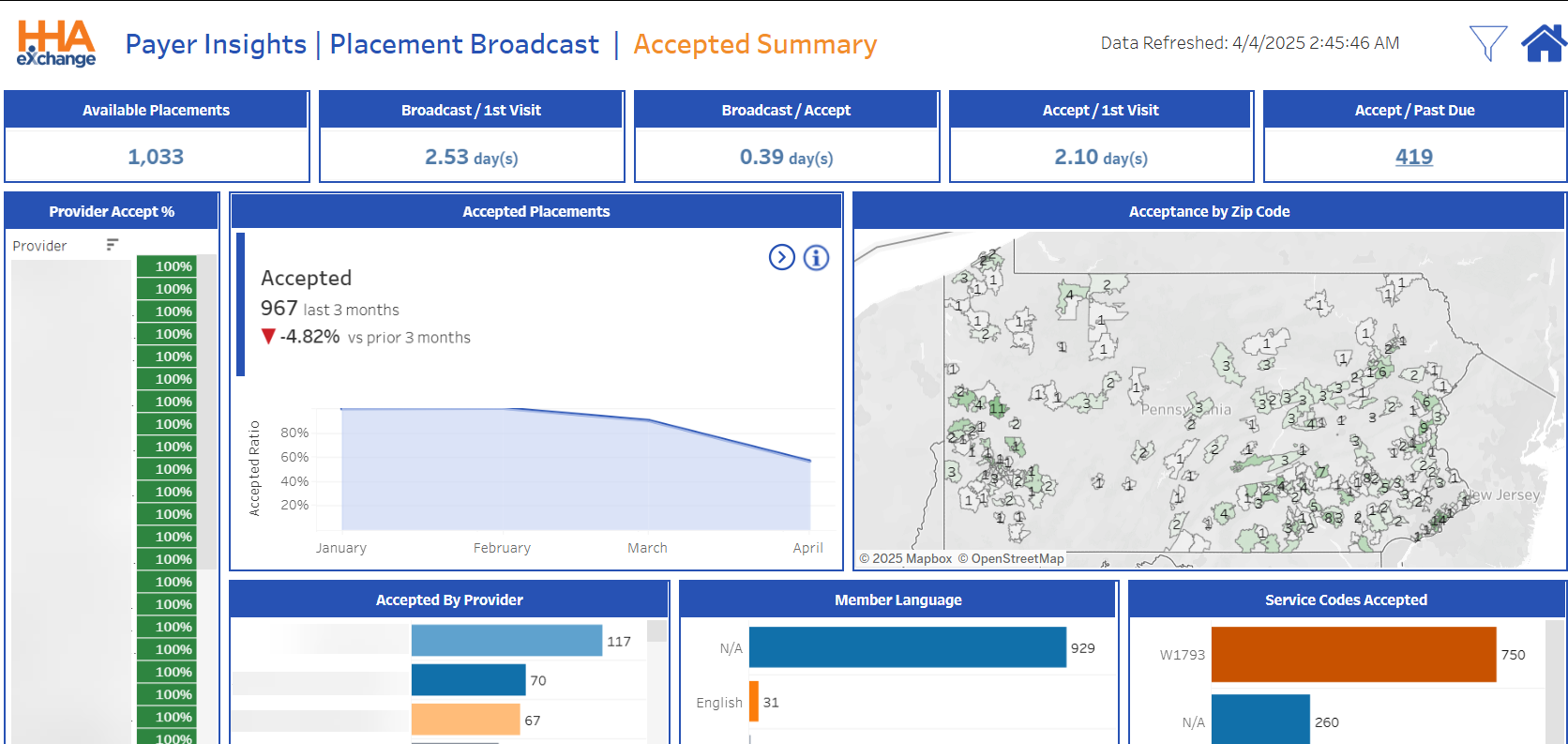This screenshot has width=1568, height=744.
Task: Go to the home page icon
Action: [1543, 43]
